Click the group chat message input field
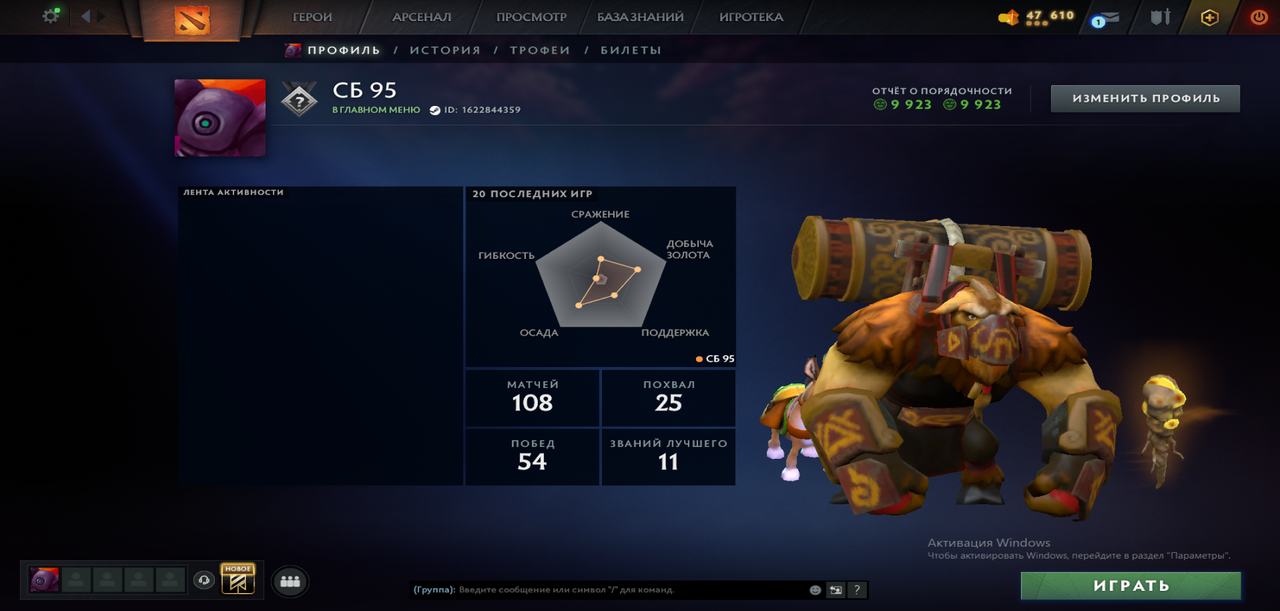The width and height of the screenshot is (1280, 611). click(x=610, y=590)
